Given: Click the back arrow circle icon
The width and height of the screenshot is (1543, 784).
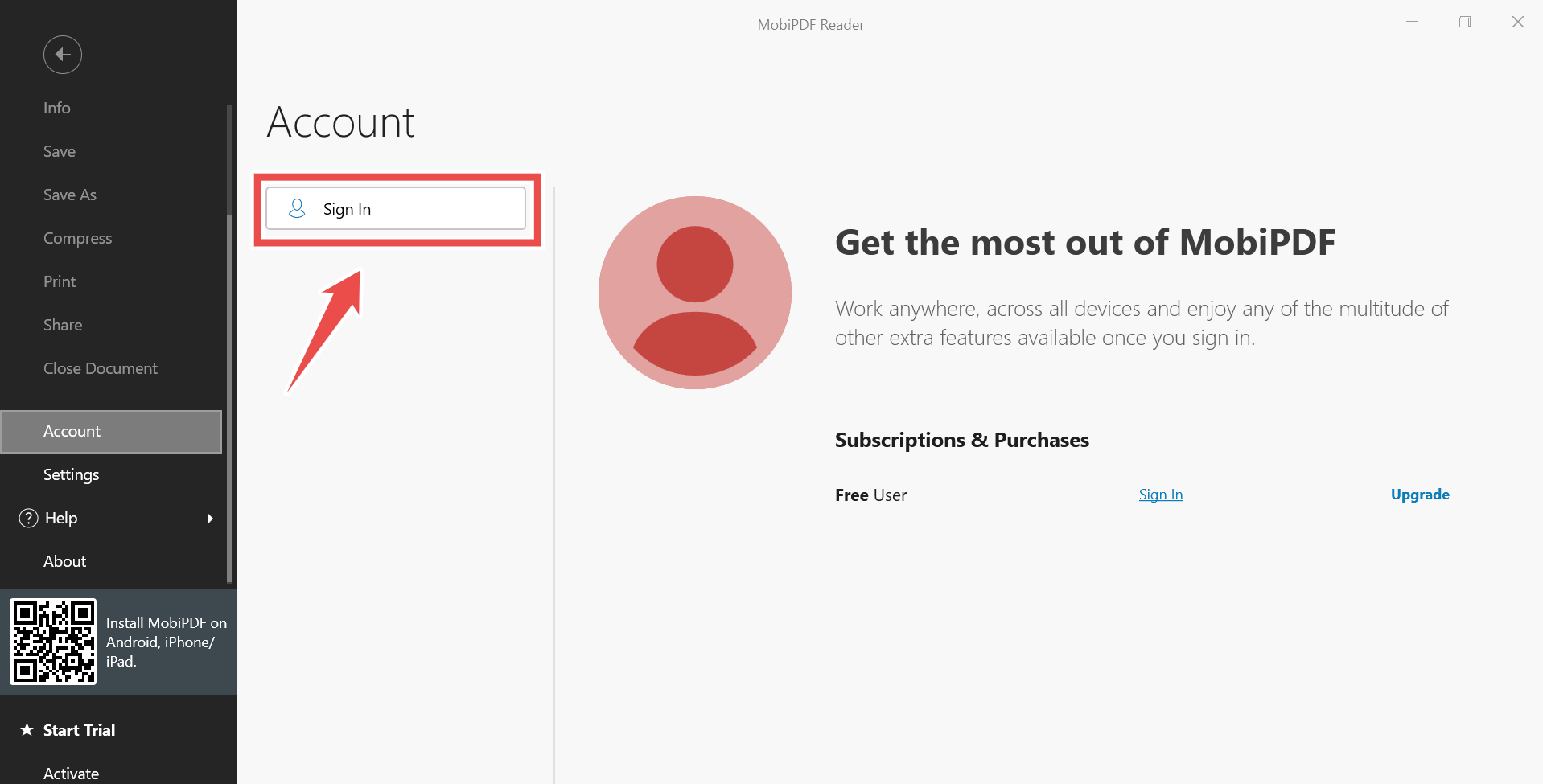Looking at the screenshot, I should click(63, 55).
